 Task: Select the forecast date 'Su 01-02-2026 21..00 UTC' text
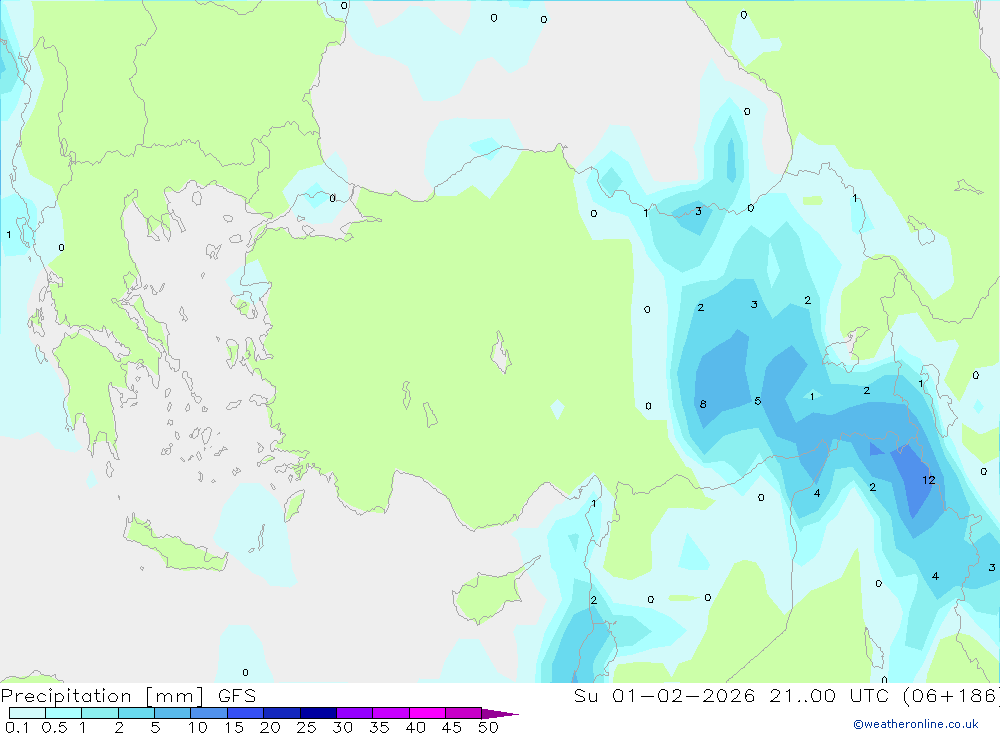click(x=731, y=695)
